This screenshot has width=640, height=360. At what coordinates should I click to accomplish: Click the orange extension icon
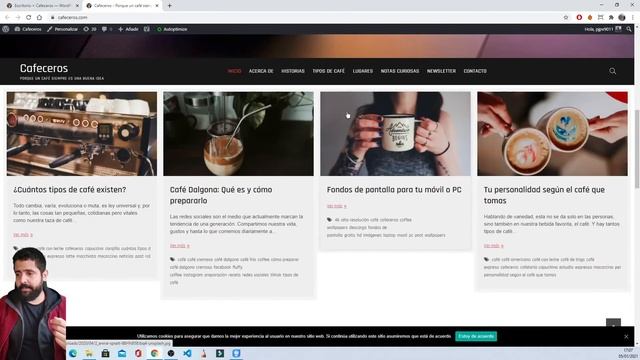tap(590, 17)
